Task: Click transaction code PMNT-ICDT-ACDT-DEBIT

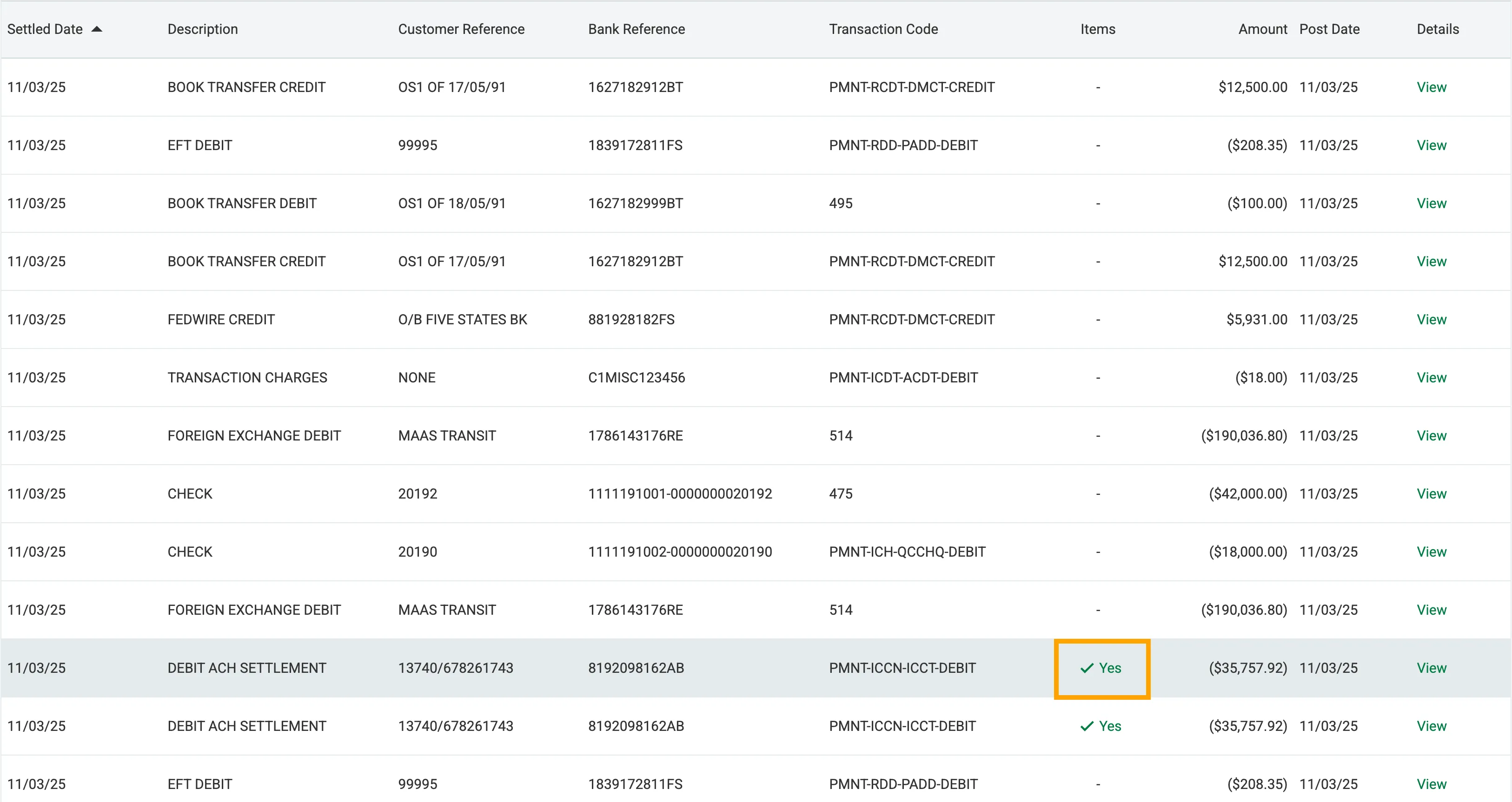Action: tap(903, 377)
